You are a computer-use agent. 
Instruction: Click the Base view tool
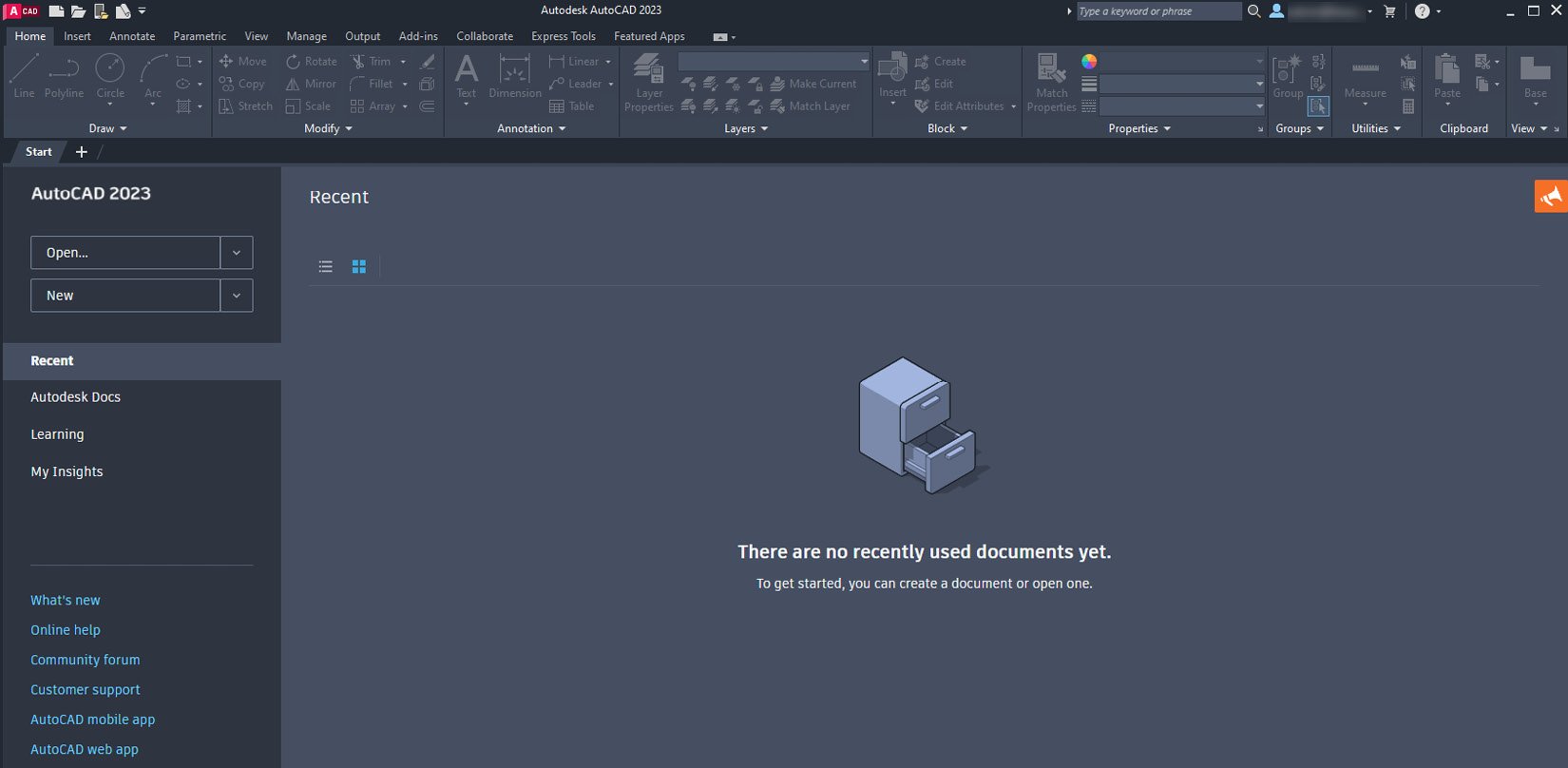(x=1536, y=76)
